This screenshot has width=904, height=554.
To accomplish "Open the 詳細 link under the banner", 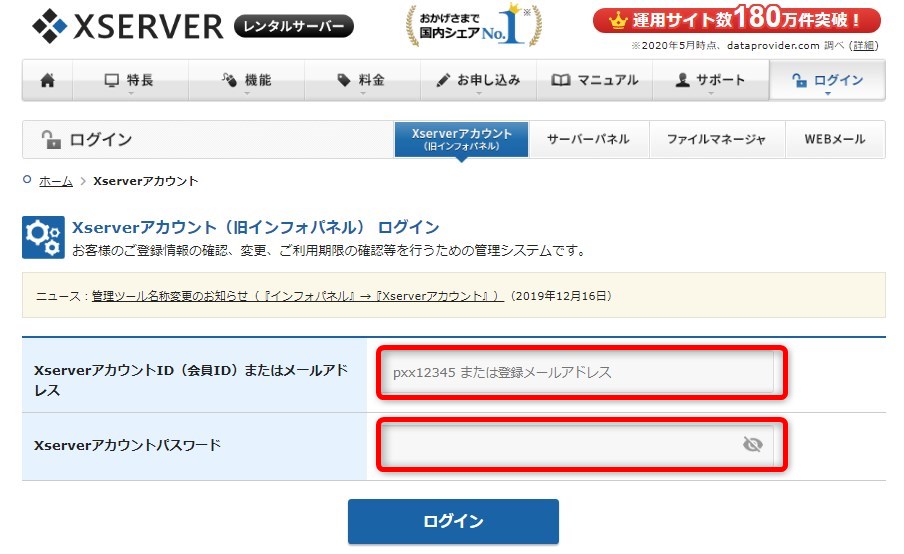I will tap(863, 46).
